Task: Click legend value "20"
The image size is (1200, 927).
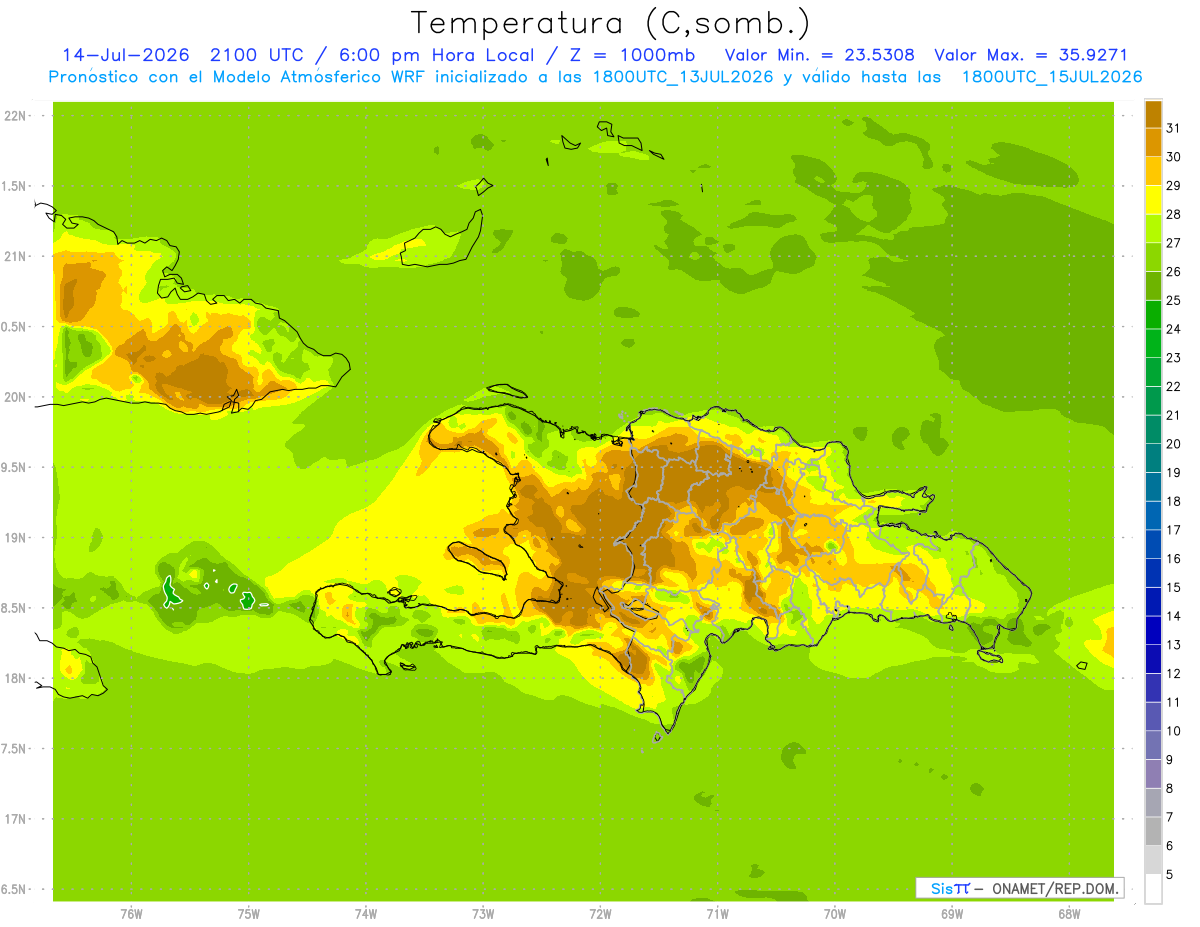Action: tap(1173, 444)
